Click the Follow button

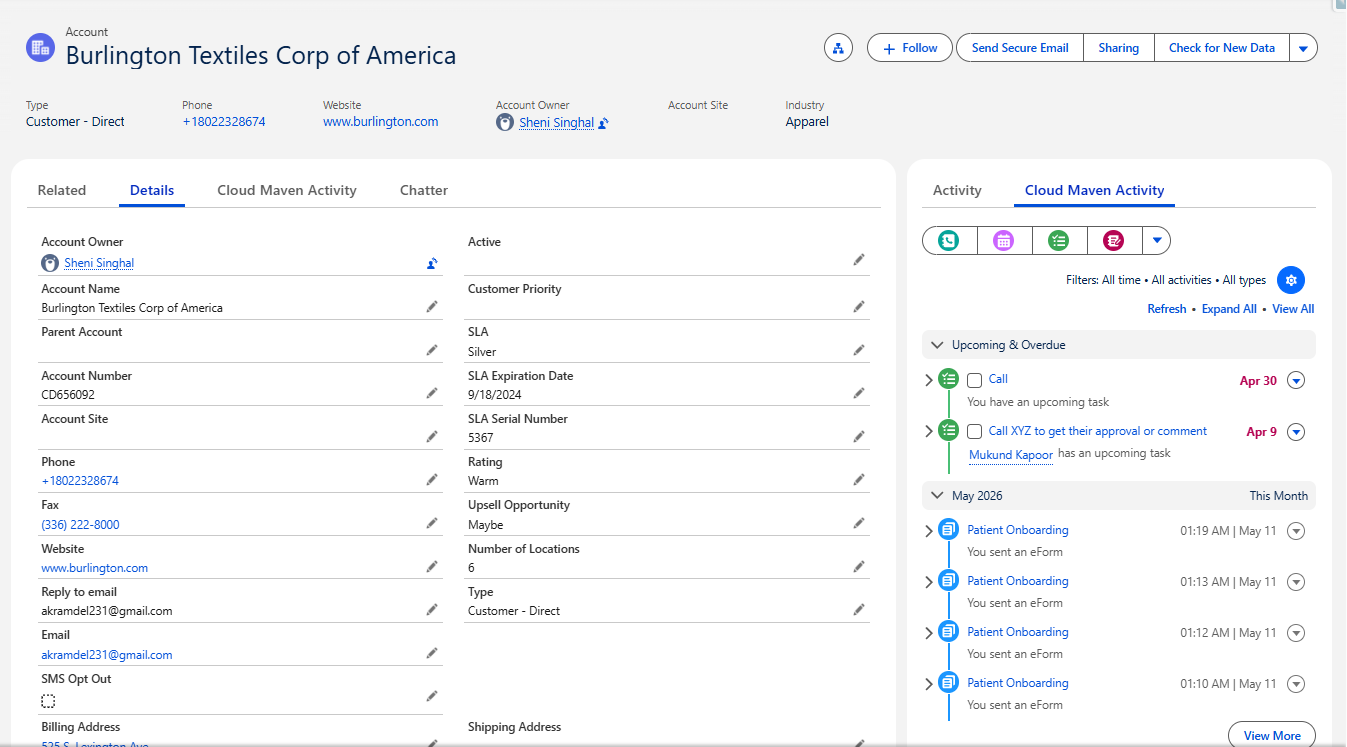pos(910,48)
